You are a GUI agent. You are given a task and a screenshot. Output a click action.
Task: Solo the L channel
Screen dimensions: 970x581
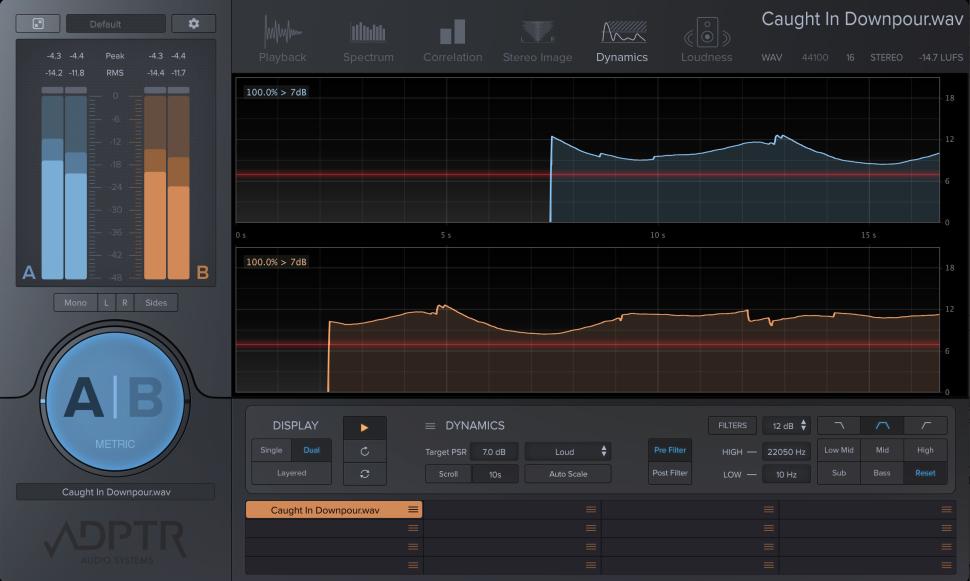106,303
